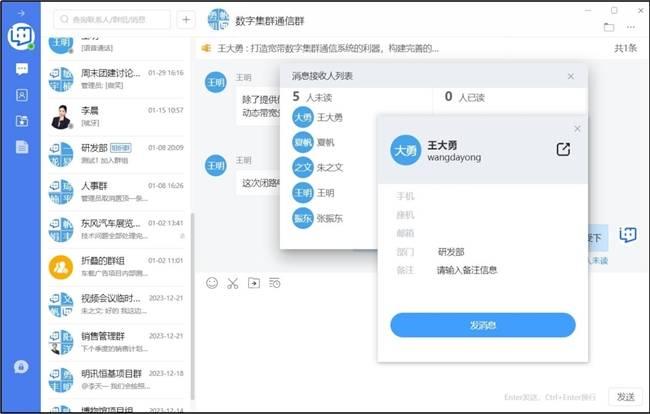Switch to the 0 人已读 tab
Image resolution: width=650 pixels, height=414 pixels.
pos(465,97)
